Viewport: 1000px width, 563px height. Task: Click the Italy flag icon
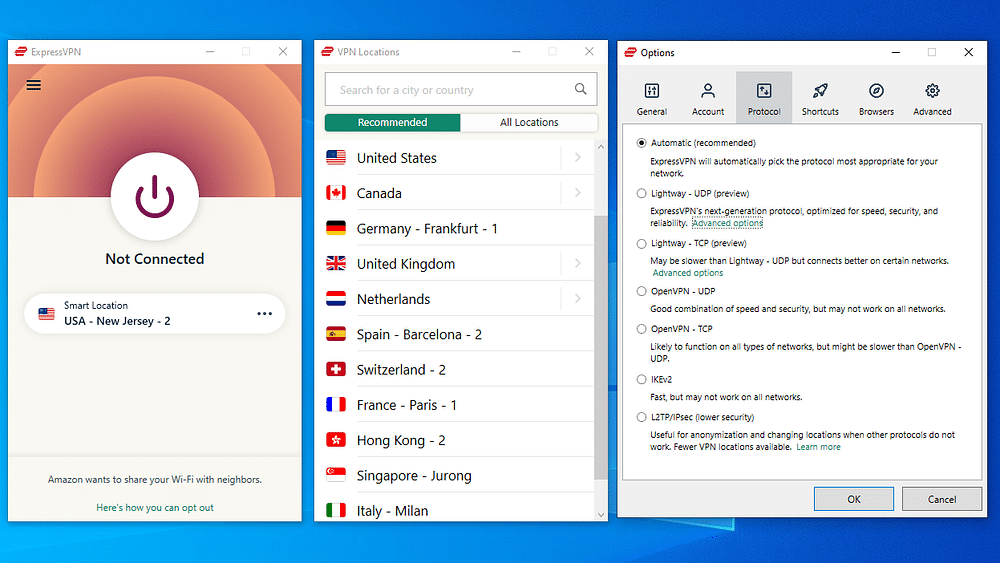tap(336, 510)
